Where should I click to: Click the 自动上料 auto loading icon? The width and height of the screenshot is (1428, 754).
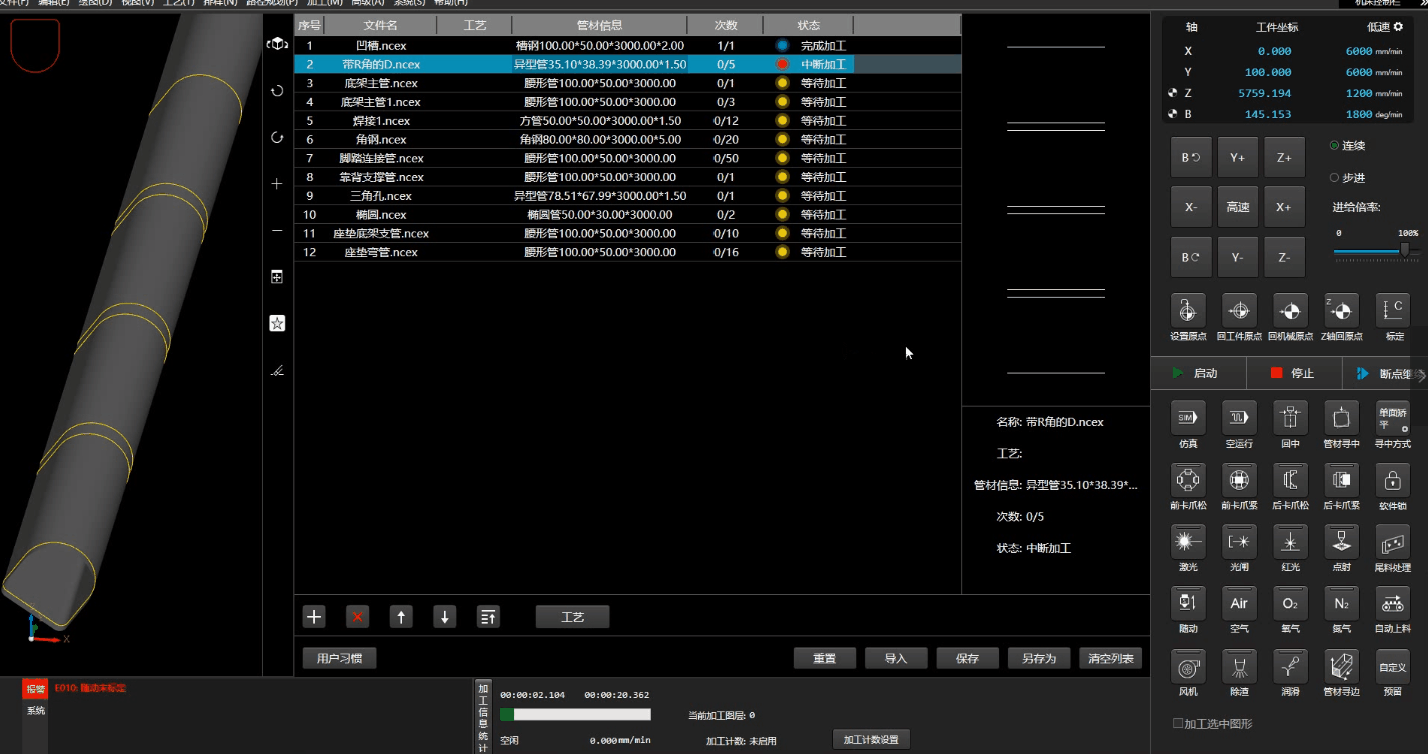click(x=1393, y=603)
